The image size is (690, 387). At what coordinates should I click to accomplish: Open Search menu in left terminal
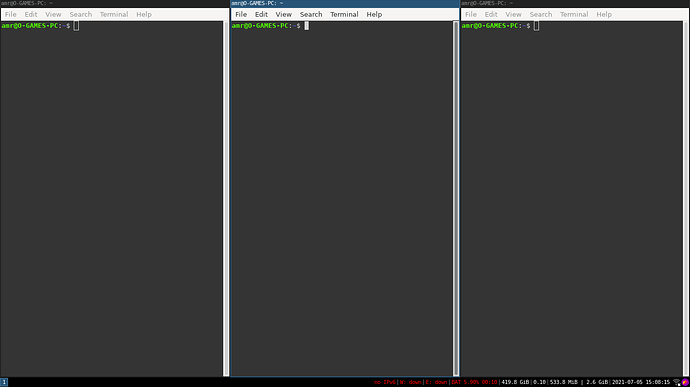pos(81,15)
